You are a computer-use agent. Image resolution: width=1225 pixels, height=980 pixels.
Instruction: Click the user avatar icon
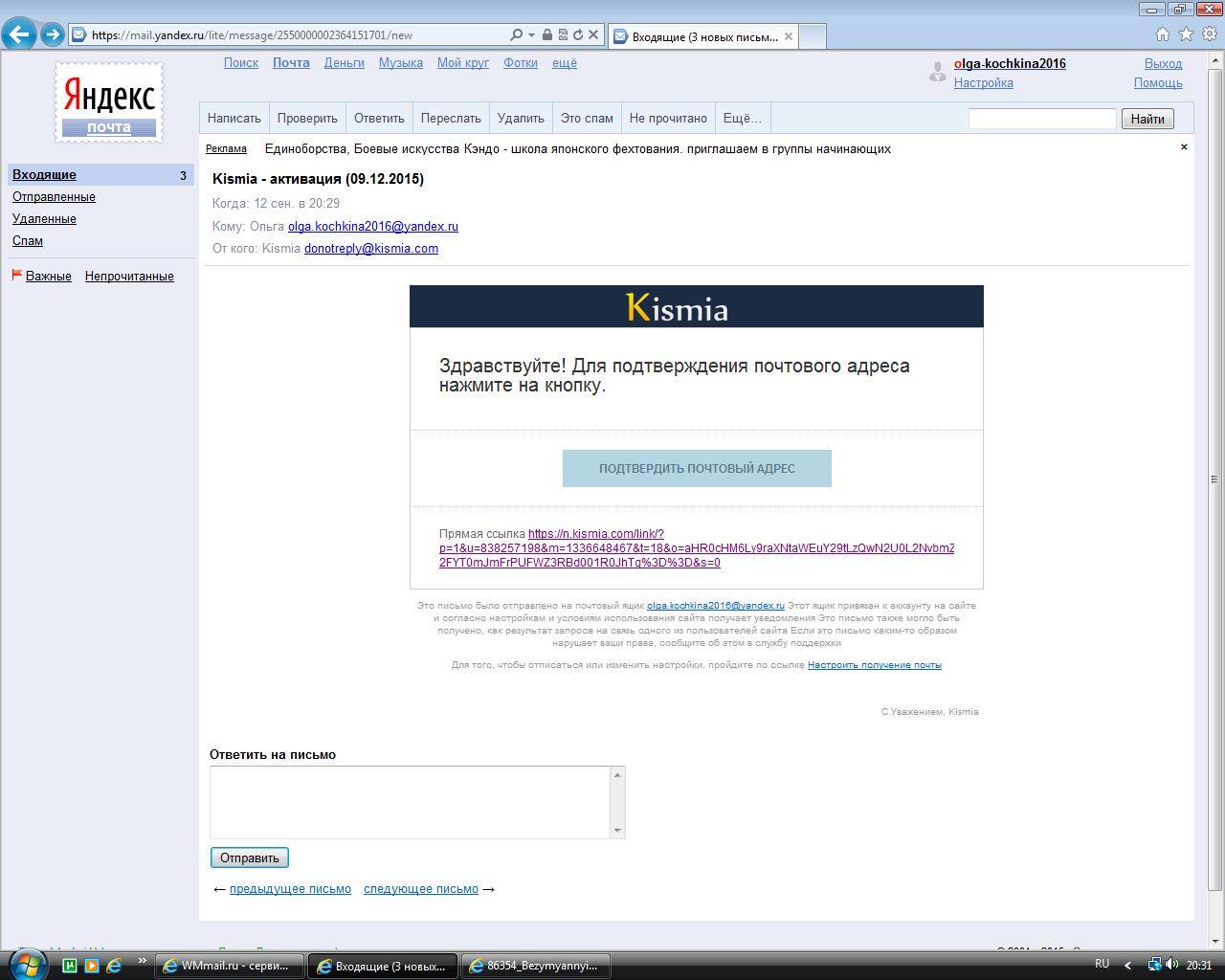[938, 72]
